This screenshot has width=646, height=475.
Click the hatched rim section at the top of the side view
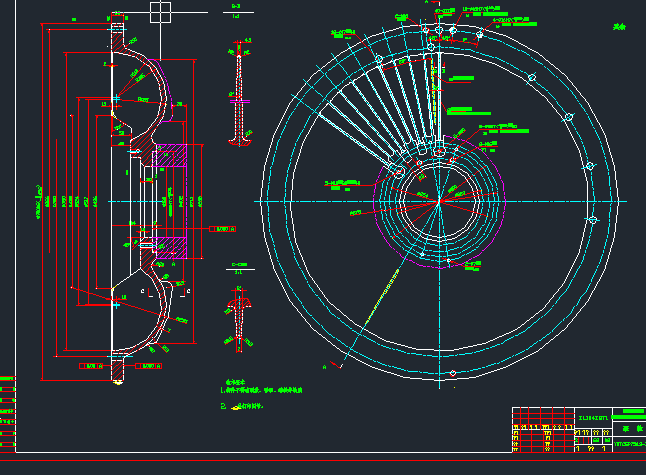(117, 38)
